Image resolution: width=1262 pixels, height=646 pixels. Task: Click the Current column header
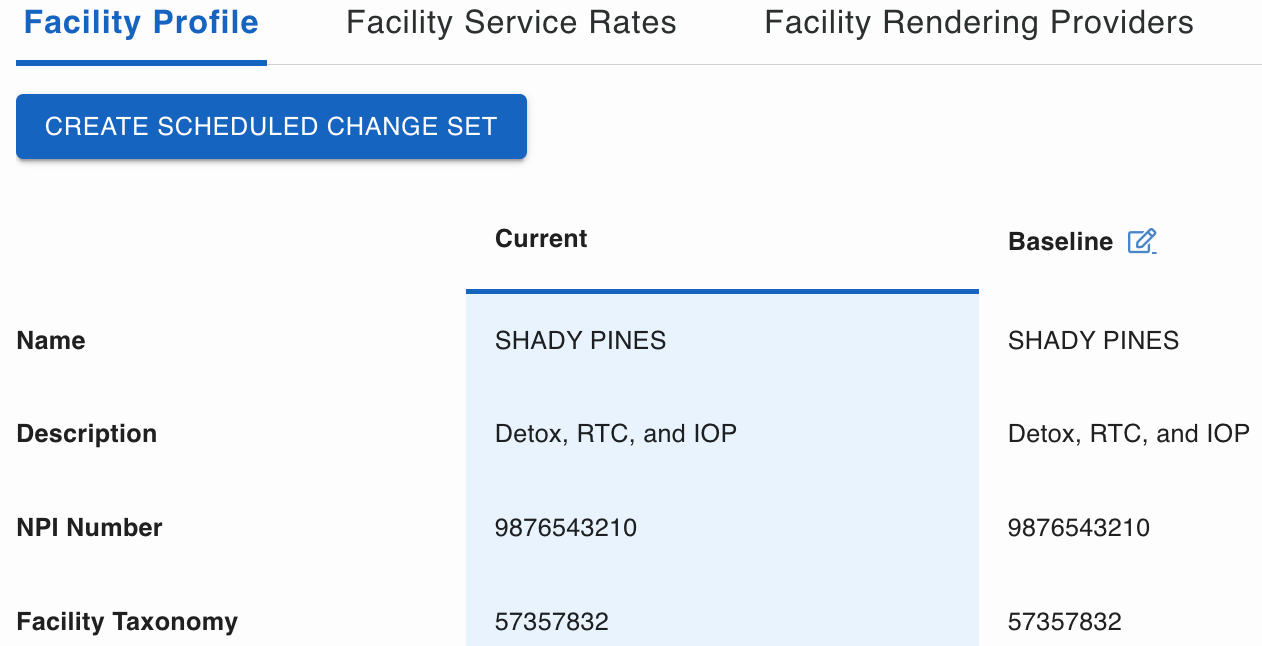pyautogui.click(x=541, y=239)
